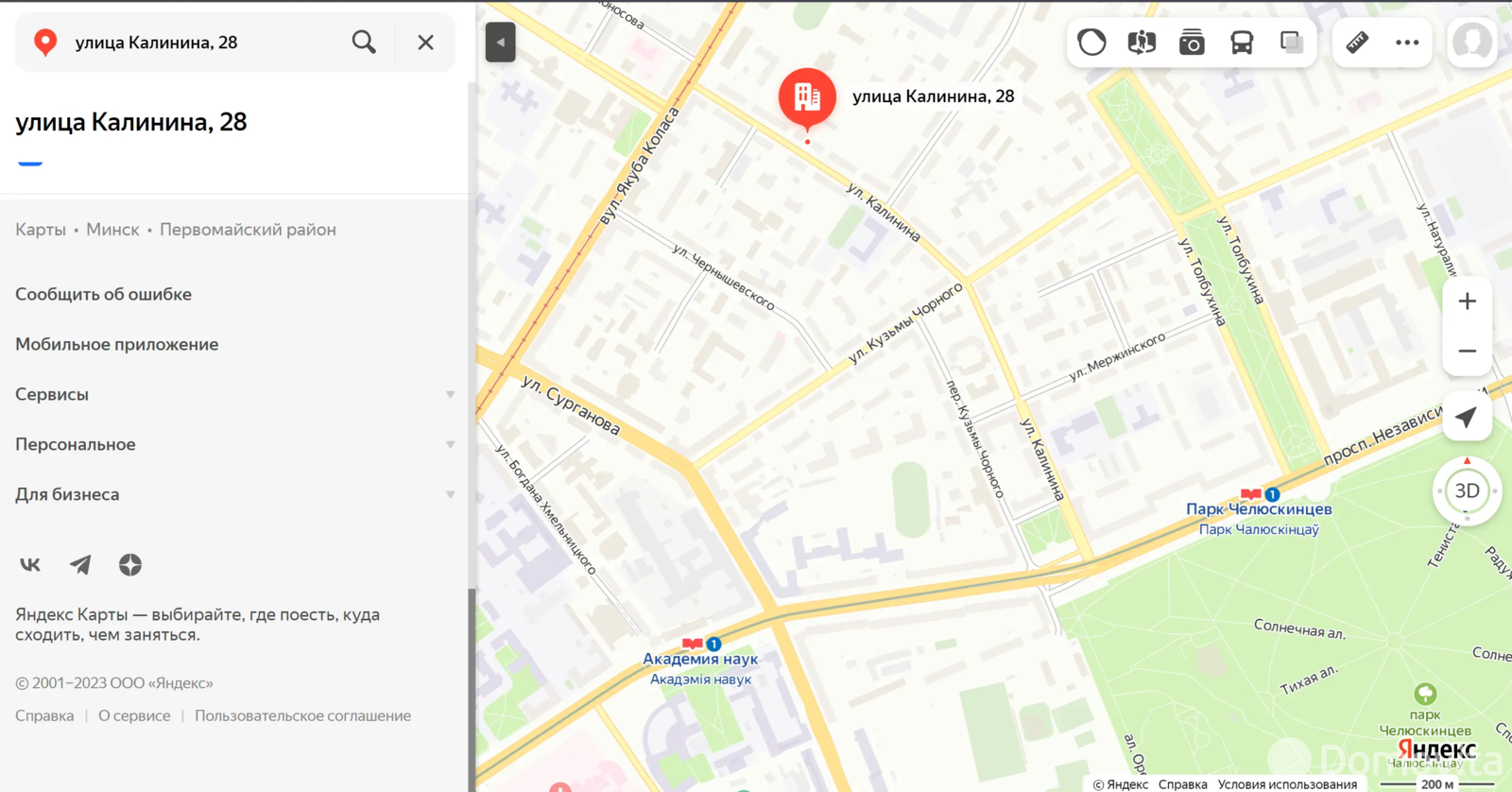The height and width of the screenshot is (792, 1512).
Task: Open Условия использования link on map
Action: pos(1287,784)
